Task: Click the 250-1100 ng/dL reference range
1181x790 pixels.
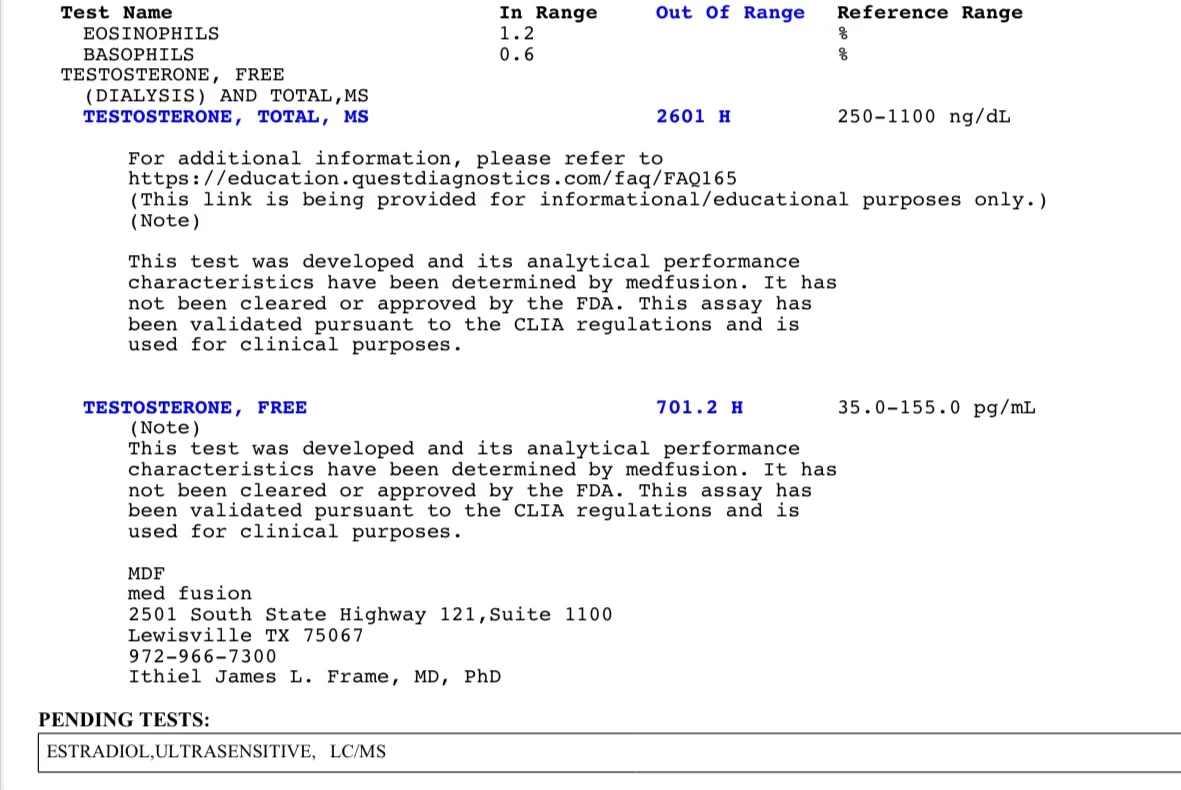Action: (x=924, y=117)
